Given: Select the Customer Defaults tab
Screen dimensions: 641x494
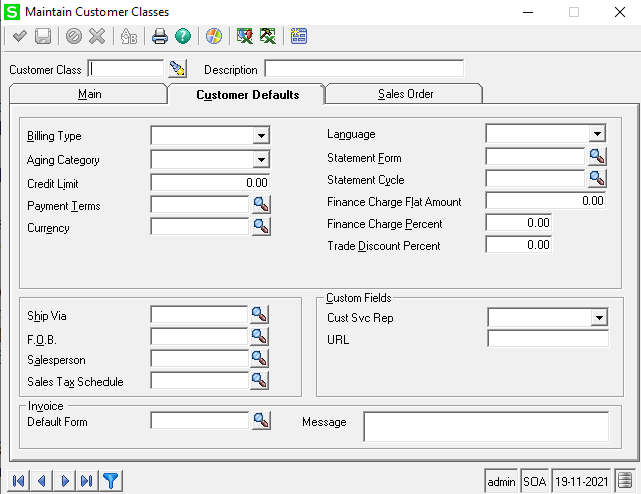Looking at the screenshot, I should 247,94.
